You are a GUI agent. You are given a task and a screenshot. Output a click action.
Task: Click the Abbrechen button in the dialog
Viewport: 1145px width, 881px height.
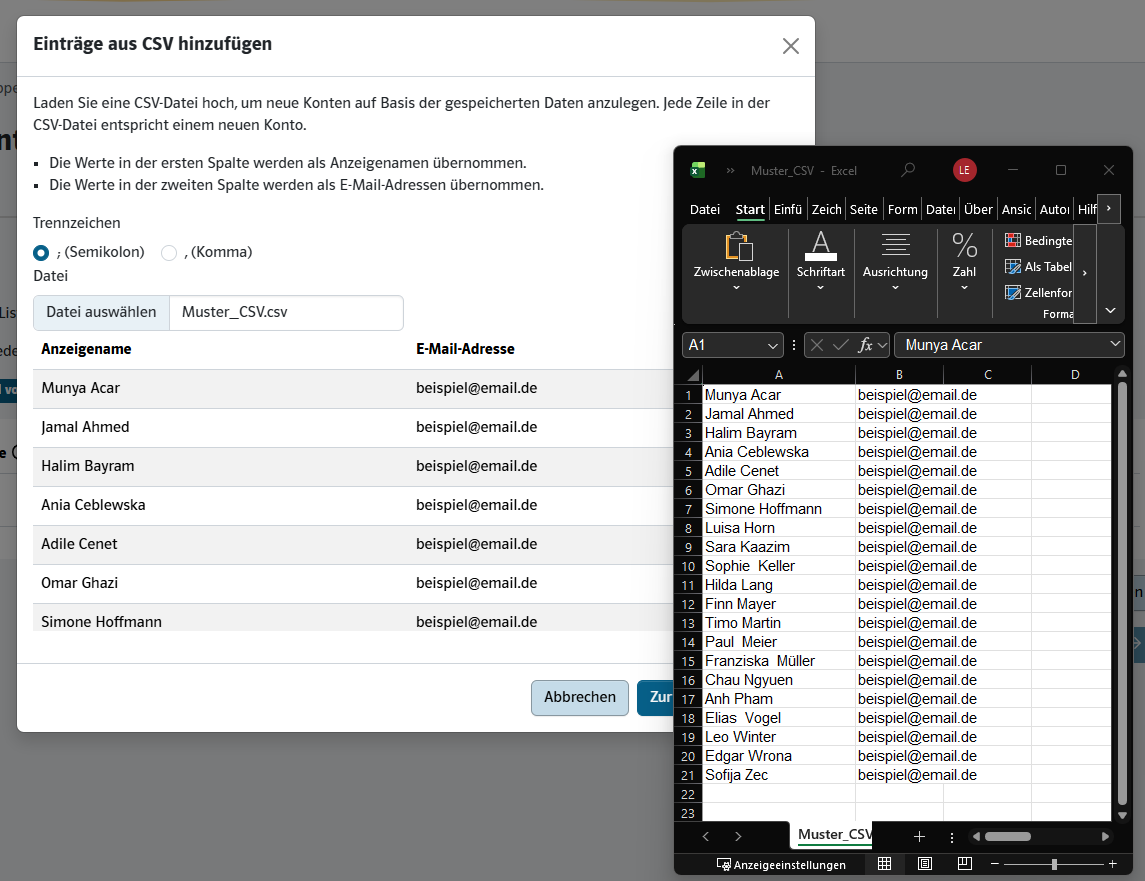[x=580, y=698]
